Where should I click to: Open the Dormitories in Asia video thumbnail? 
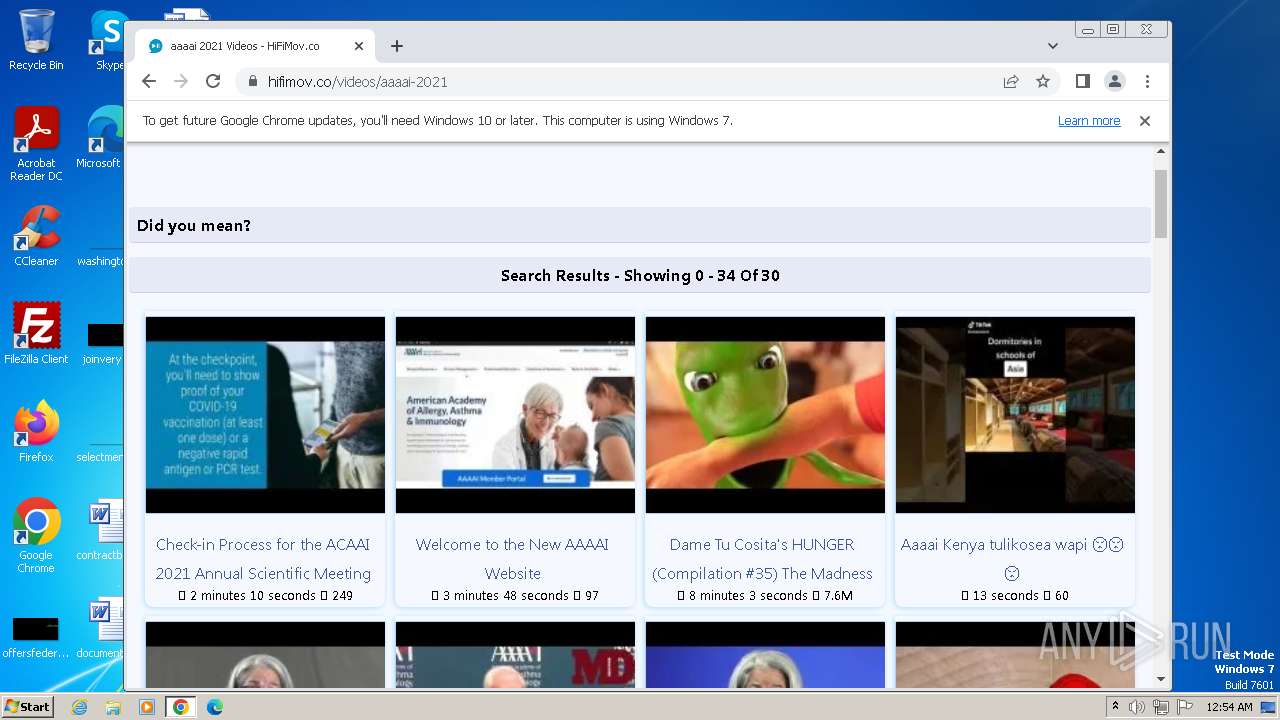pyautogui.click(x=1015, y=415)
